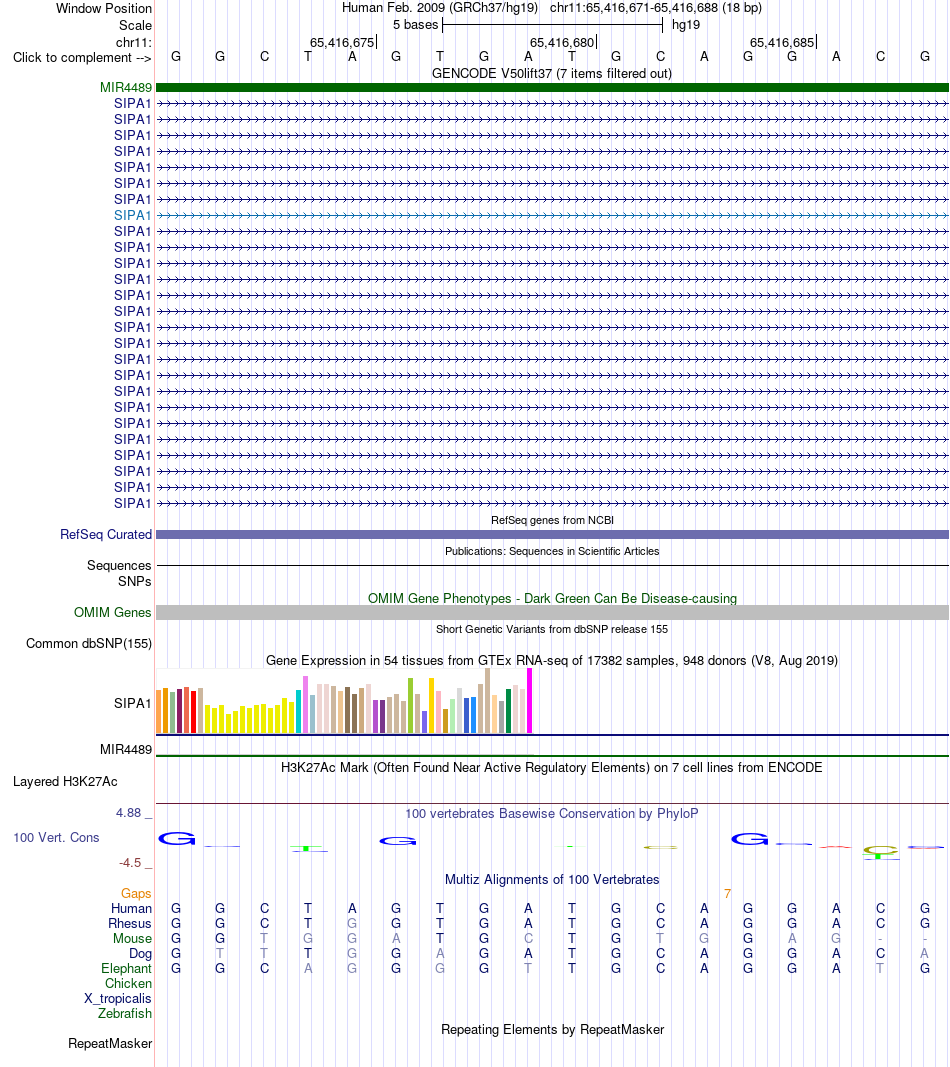Select the Common dbSNP(155) label
Viewport: 950px width, 1067px height.
point(88,644)
